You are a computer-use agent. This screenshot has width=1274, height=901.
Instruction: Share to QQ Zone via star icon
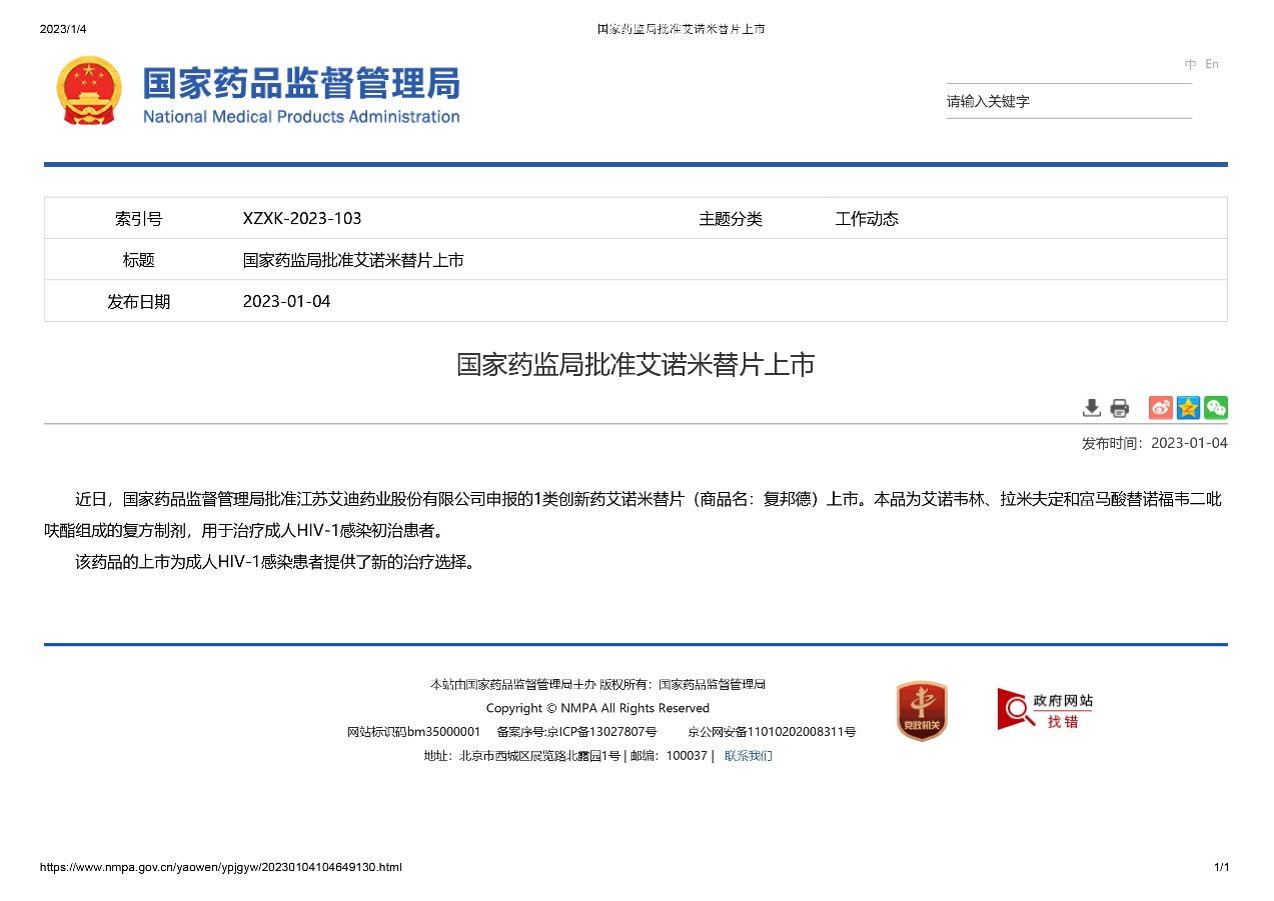pyautogui.click(x=1188, y=408)
